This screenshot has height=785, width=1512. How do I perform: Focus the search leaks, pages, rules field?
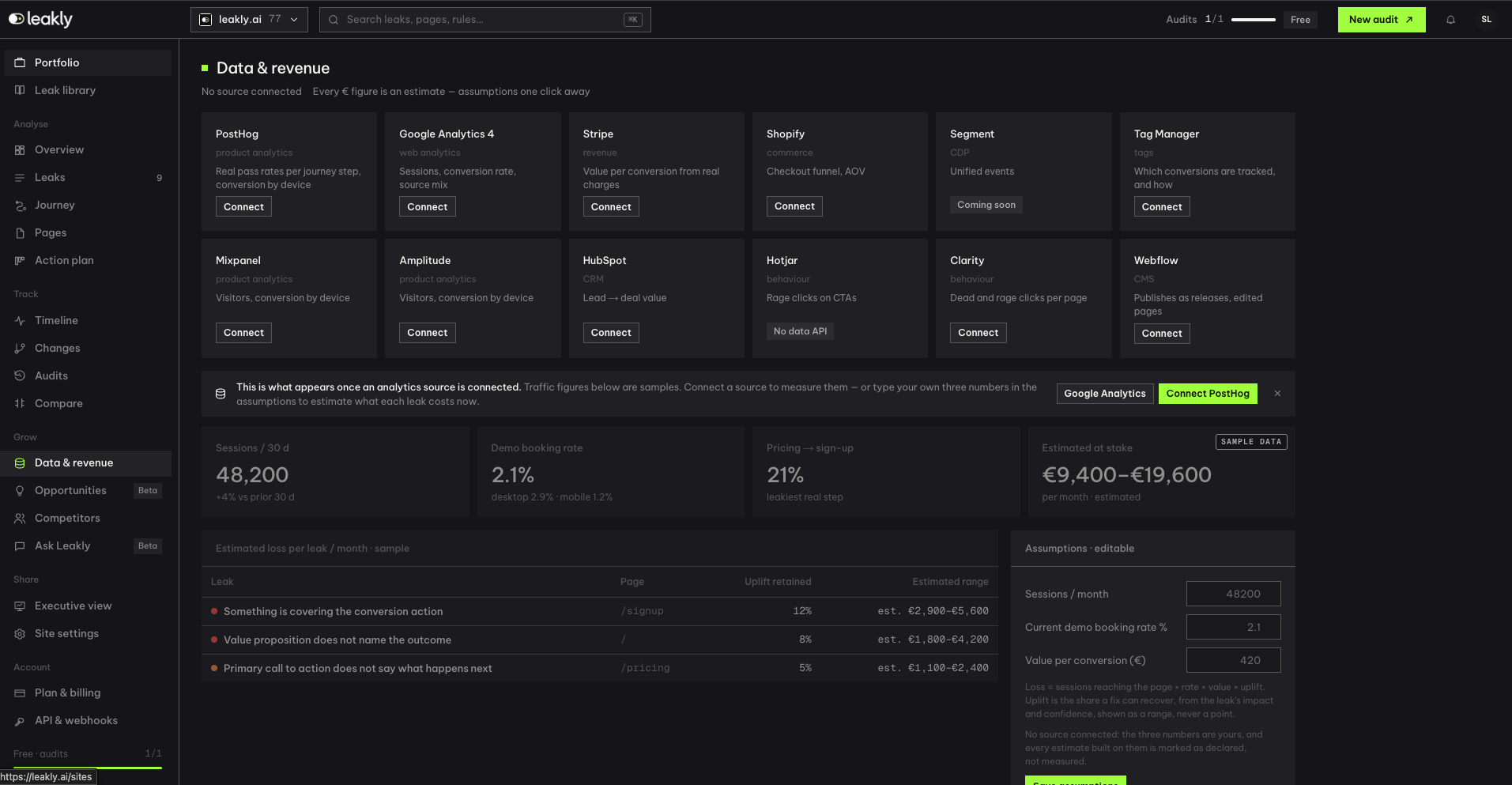click(485, 20)
